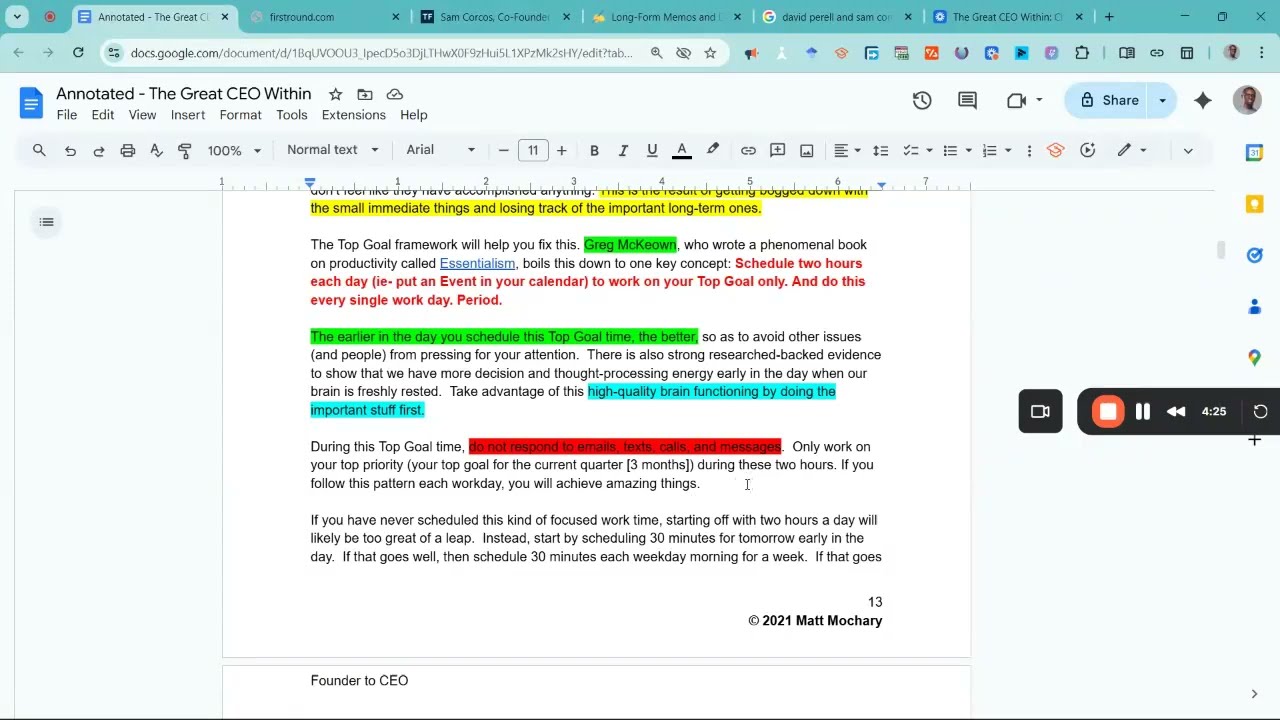
Task: Open Gemini sparkle icon
Action: (x=1203, y=100)
